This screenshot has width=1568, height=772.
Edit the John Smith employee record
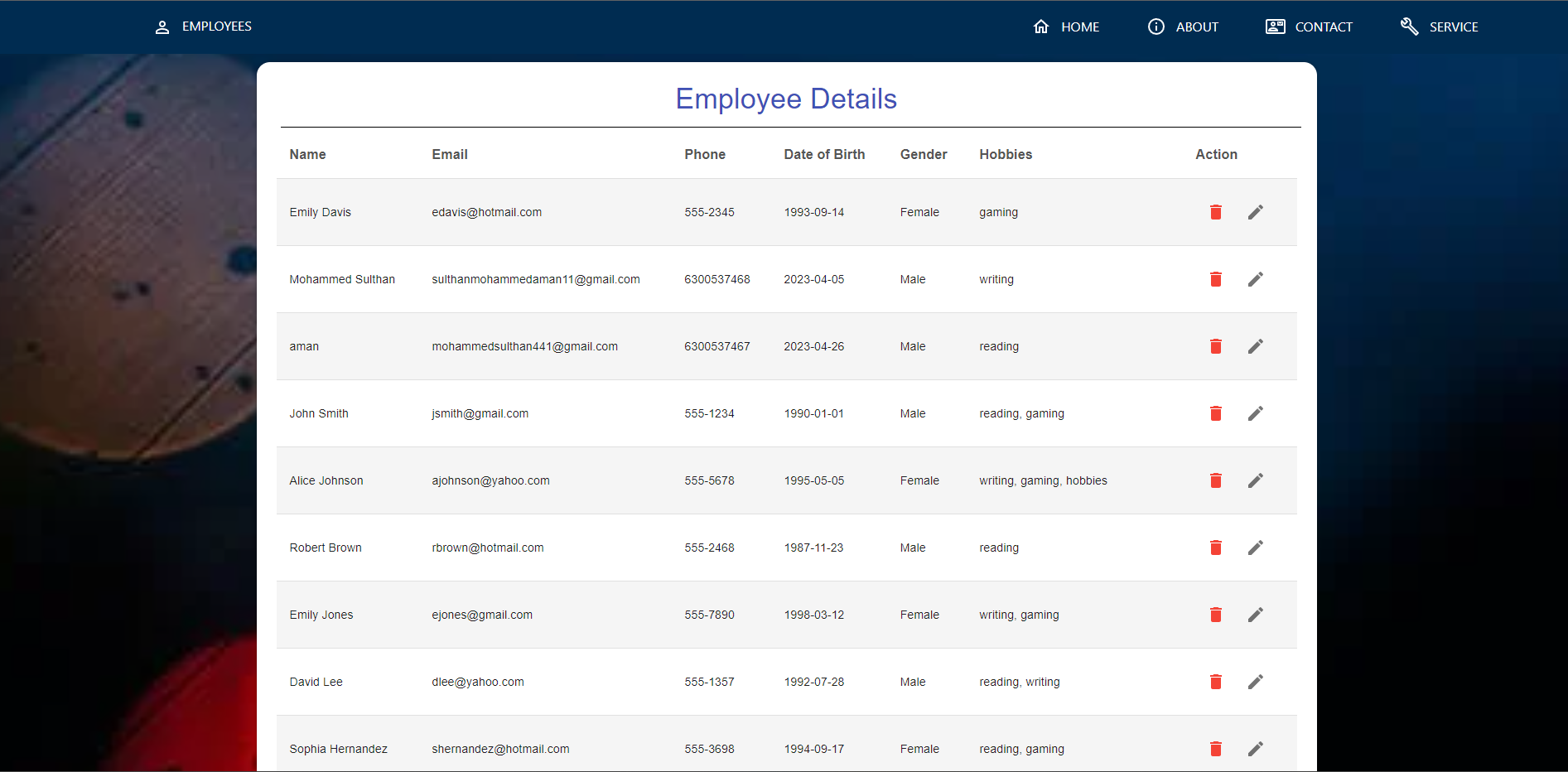pos(1255,413)
